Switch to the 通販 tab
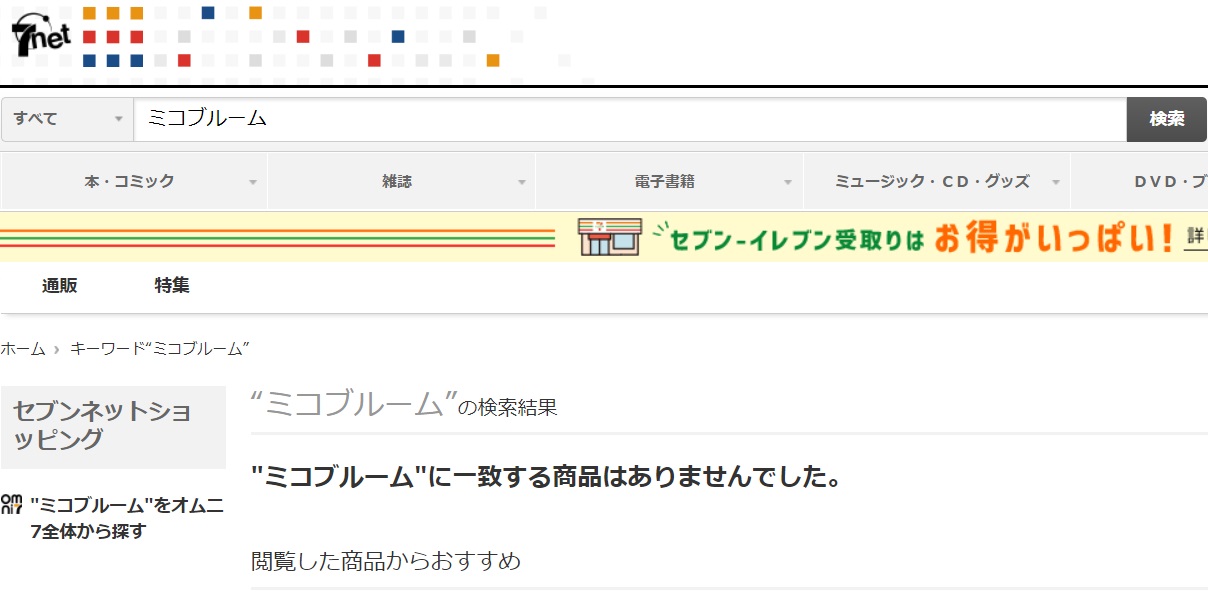Screen dimensions: 1208x598 [x=59, y=285]
